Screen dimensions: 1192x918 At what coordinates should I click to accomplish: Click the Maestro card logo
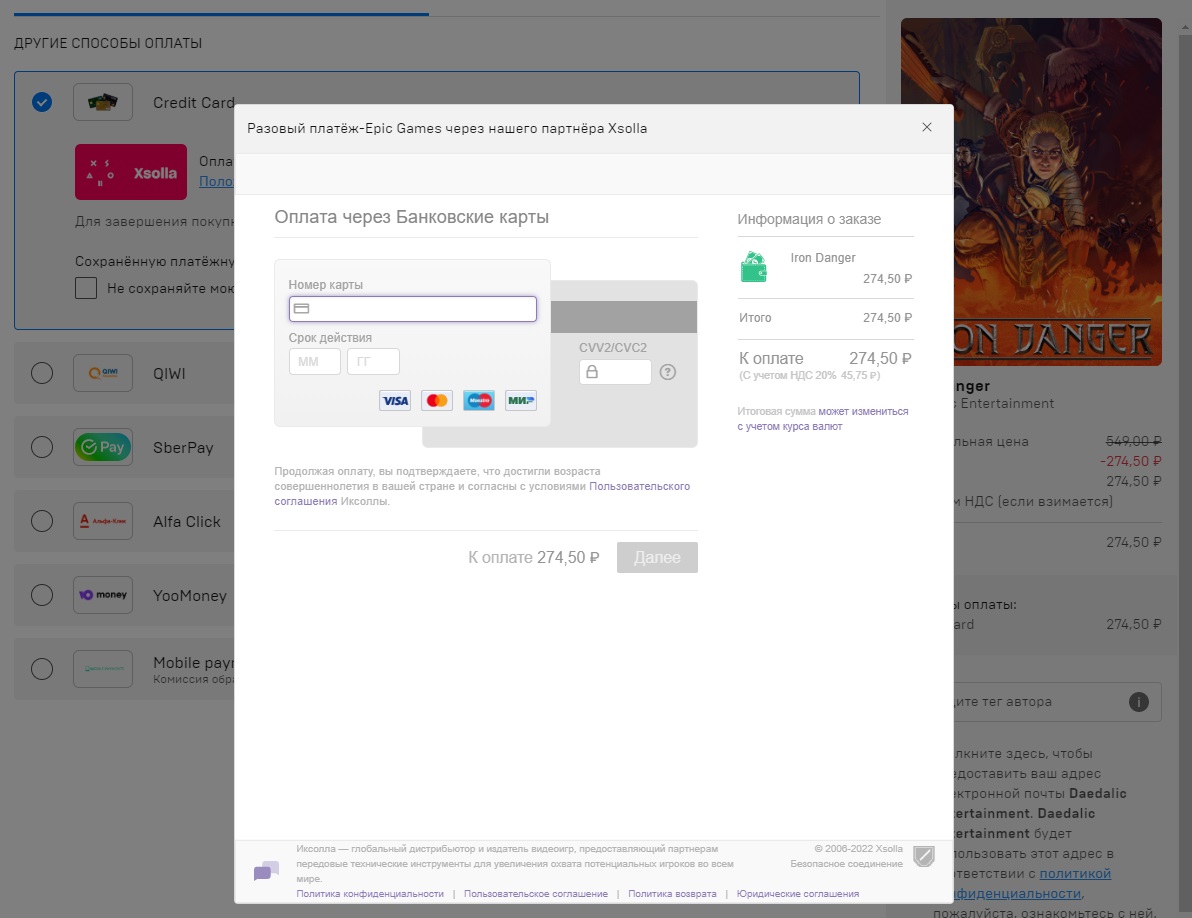pos(479,400)
